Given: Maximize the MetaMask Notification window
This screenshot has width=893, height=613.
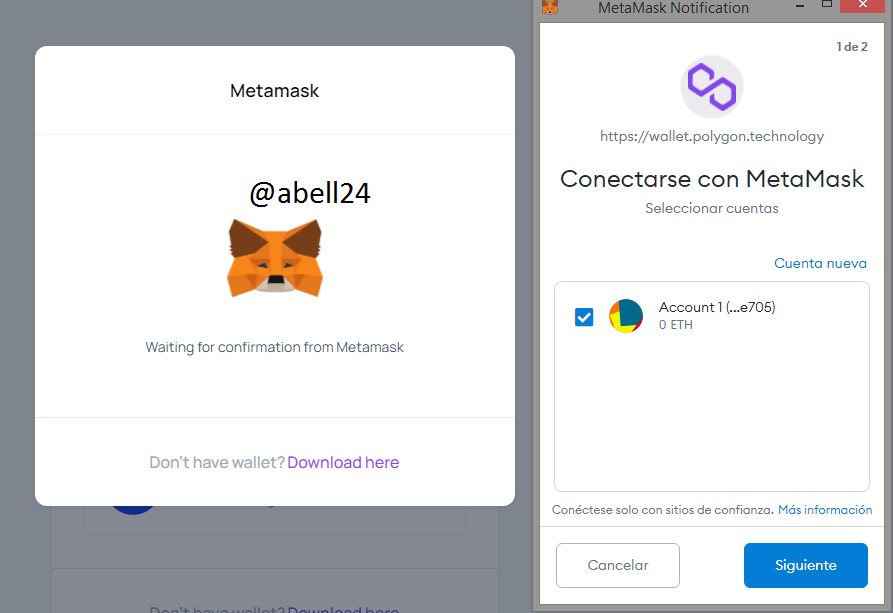Looking at the screenshot, I should tap(827, 5).
